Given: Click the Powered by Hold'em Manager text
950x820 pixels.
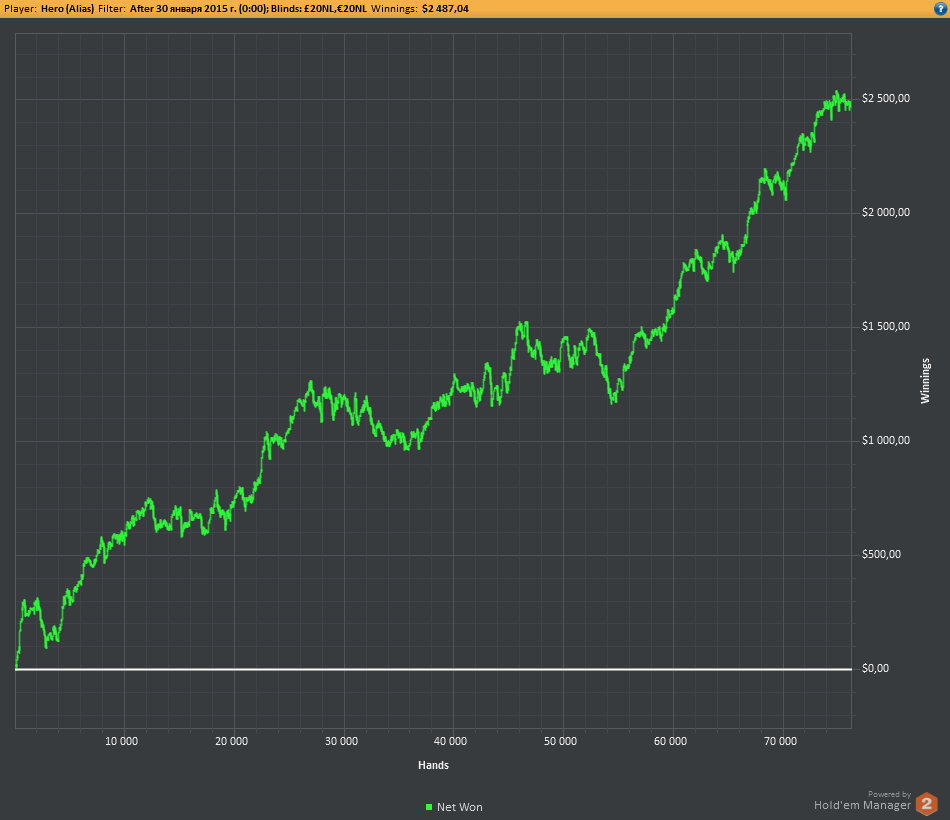Looking at the screenshot, I should (x=863, y=801).
